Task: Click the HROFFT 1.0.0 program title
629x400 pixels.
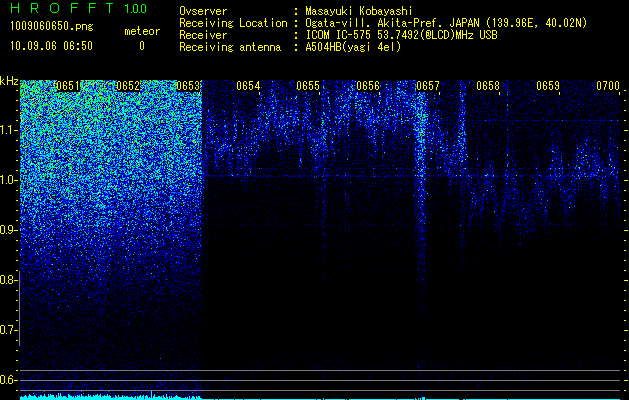Action: click(x=78, y=8)
